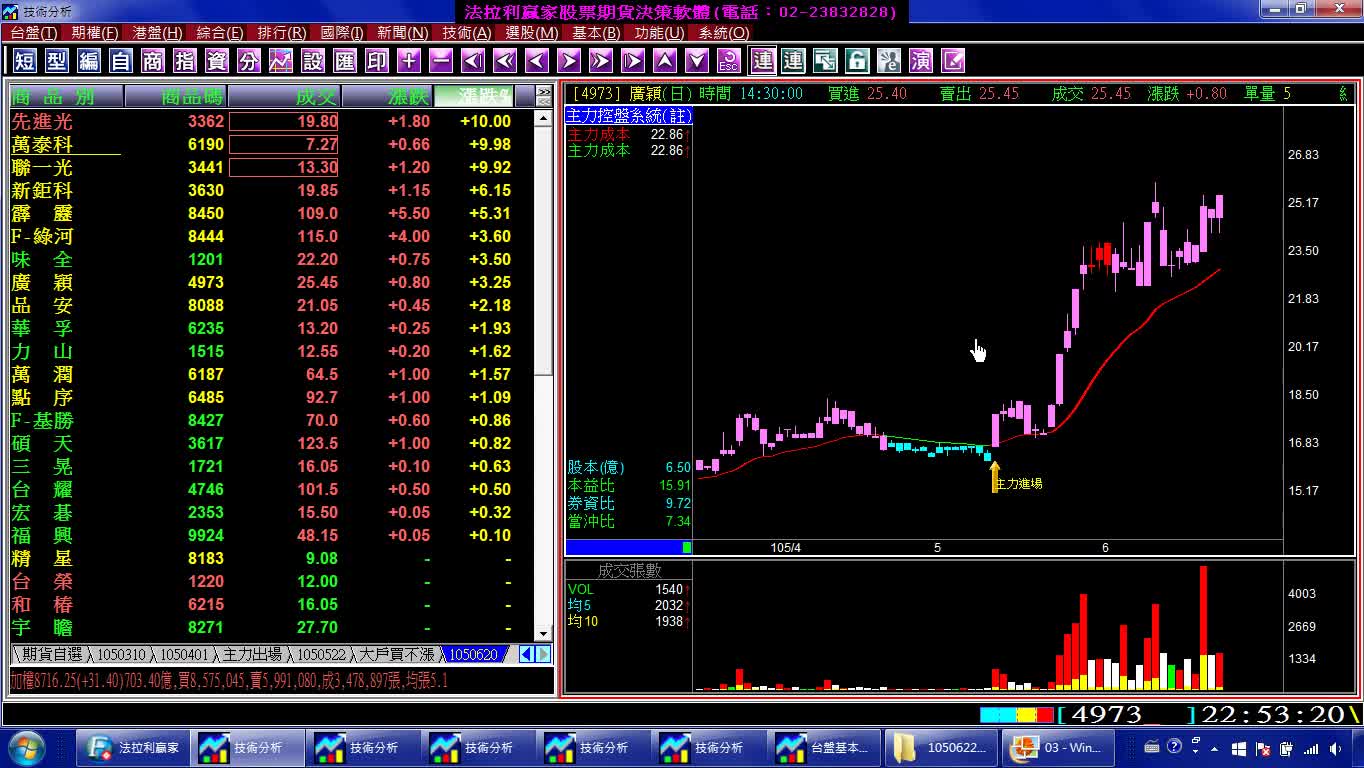Image resolution: width=1364 pixels, height=768 pixels.
Task: Click the plus zoom-in toolbar icon
Action: (x=409, y=61)
